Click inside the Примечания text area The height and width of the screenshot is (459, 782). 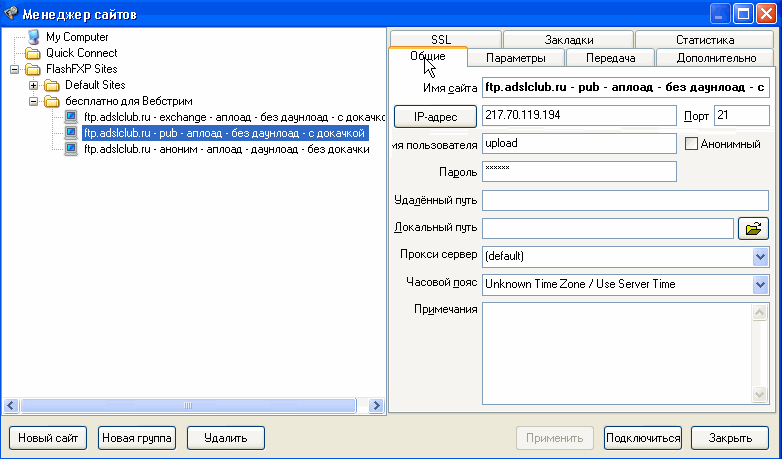click(616, 353)
